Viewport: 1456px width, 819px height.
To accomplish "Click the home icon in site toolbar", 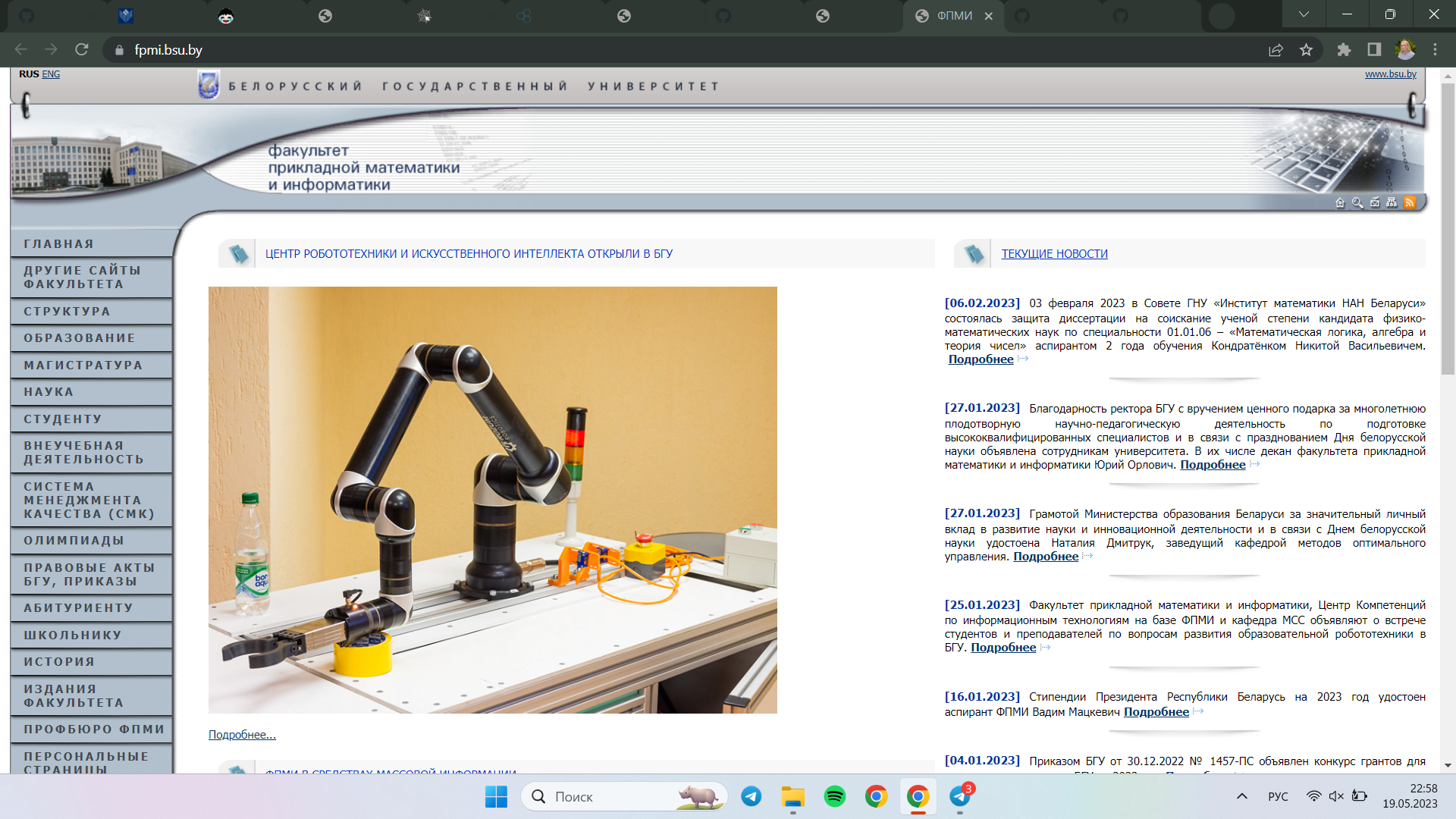I will pos(1340,202).
